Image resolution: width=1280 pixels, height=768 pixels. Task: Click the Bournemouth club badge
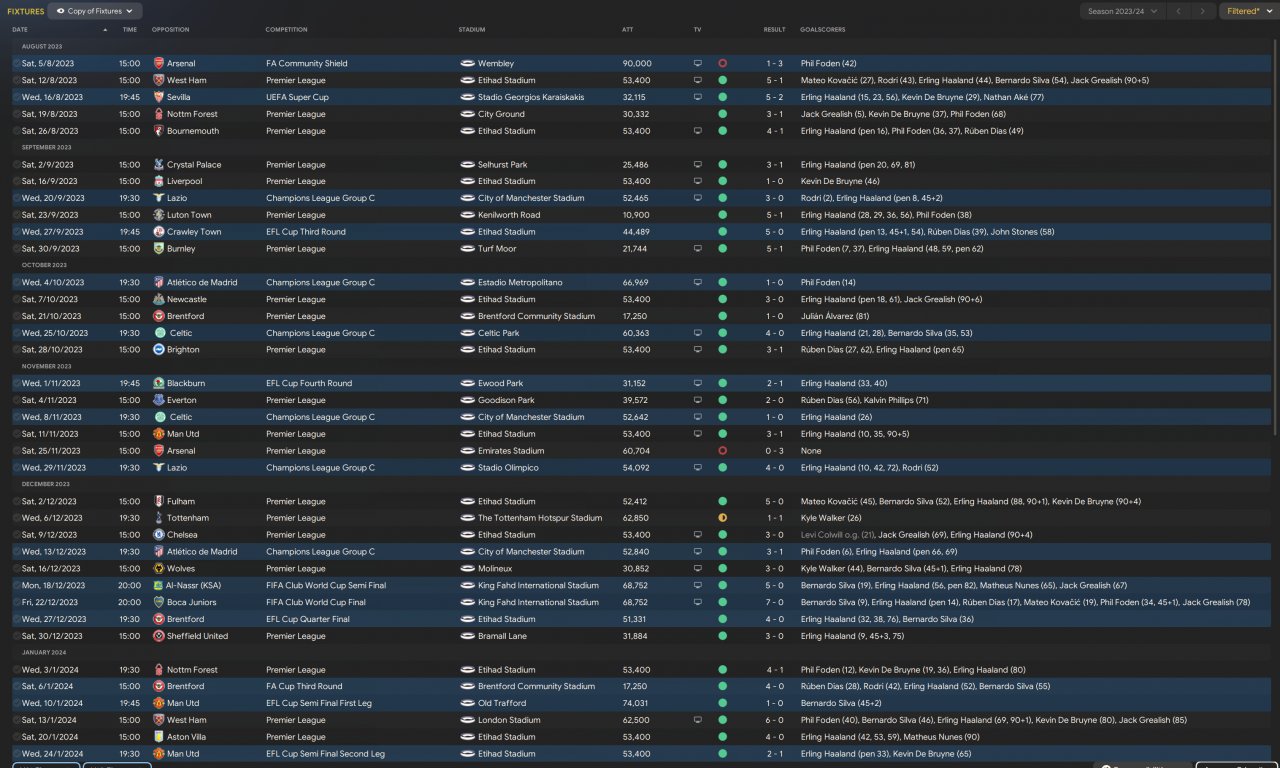click(159, 131)
